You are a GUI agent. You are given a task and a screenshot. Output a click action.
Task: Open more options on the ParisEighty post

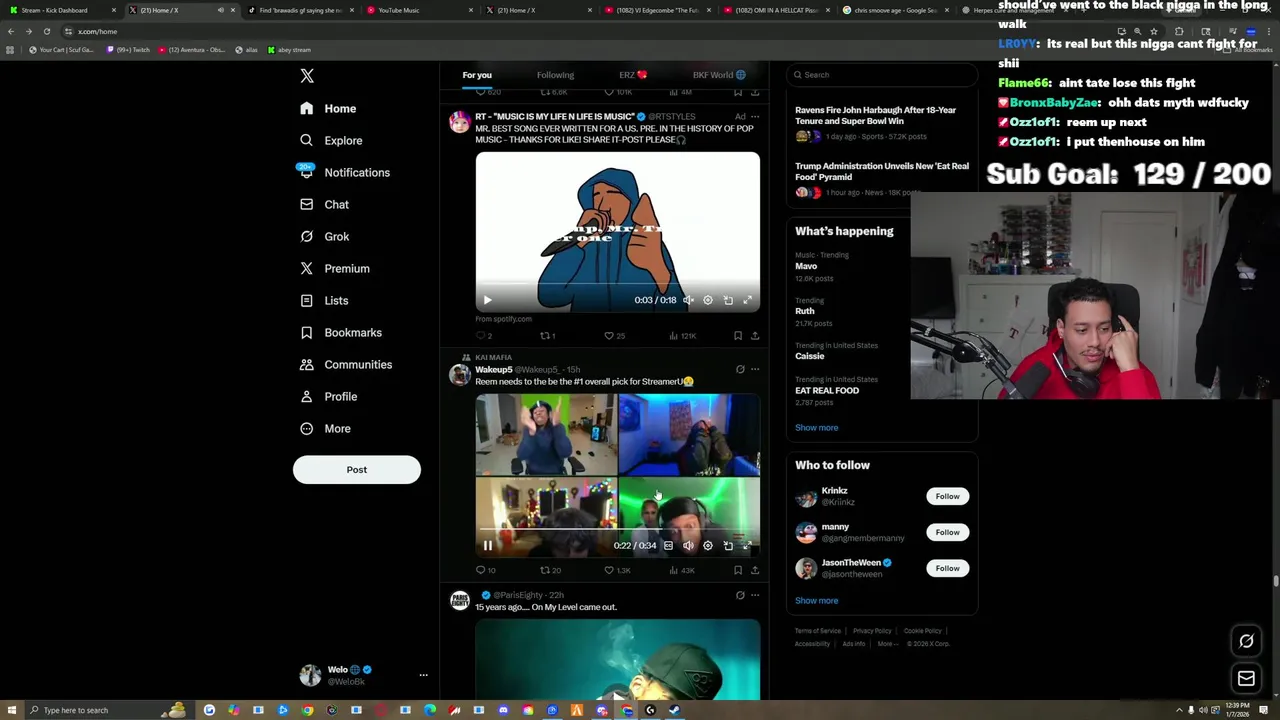pyautogui.click(x=755, y=595)
